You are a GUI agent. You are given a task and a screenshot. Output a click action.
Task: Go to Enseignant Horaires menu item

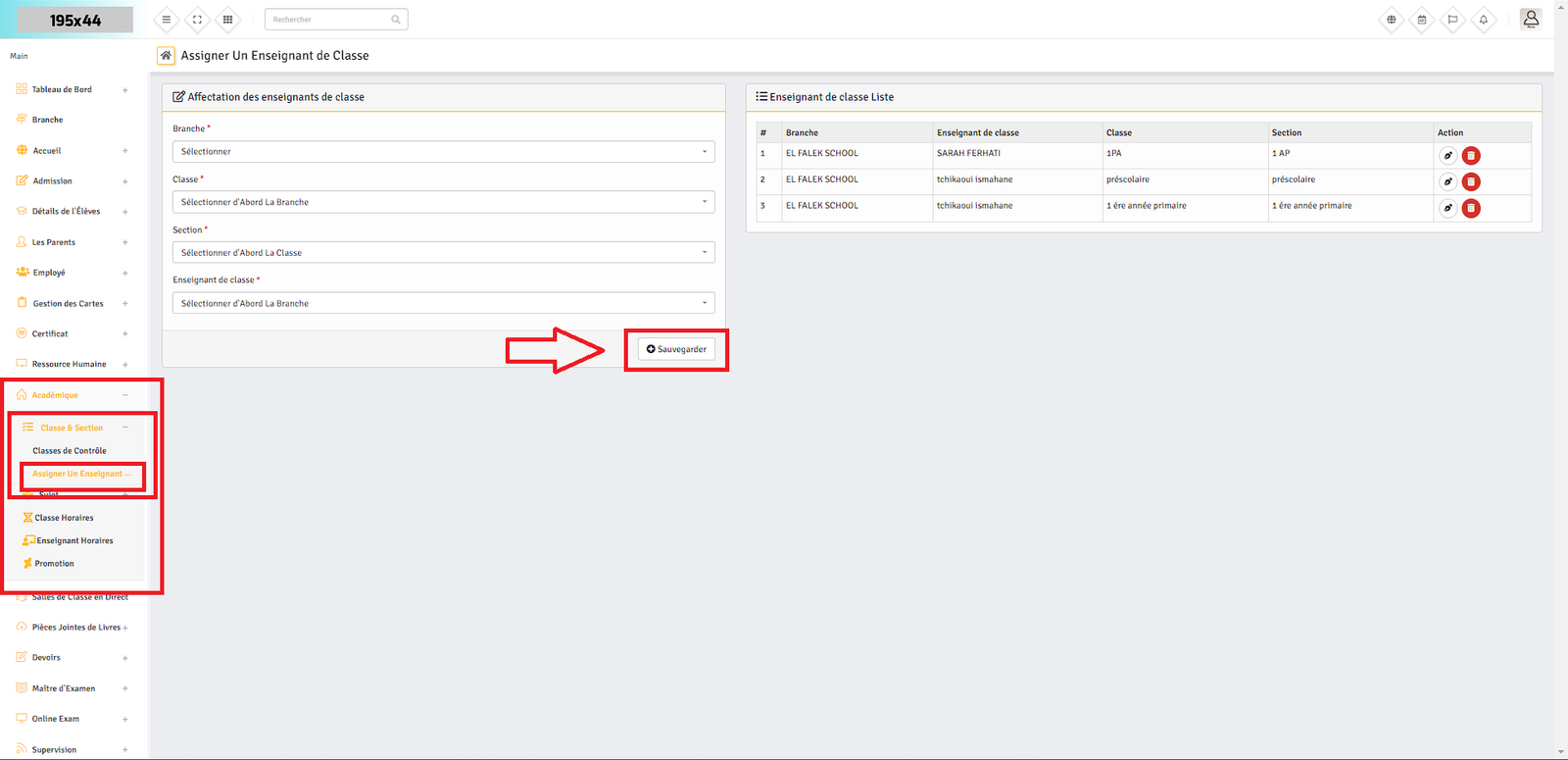click(74, 541)
